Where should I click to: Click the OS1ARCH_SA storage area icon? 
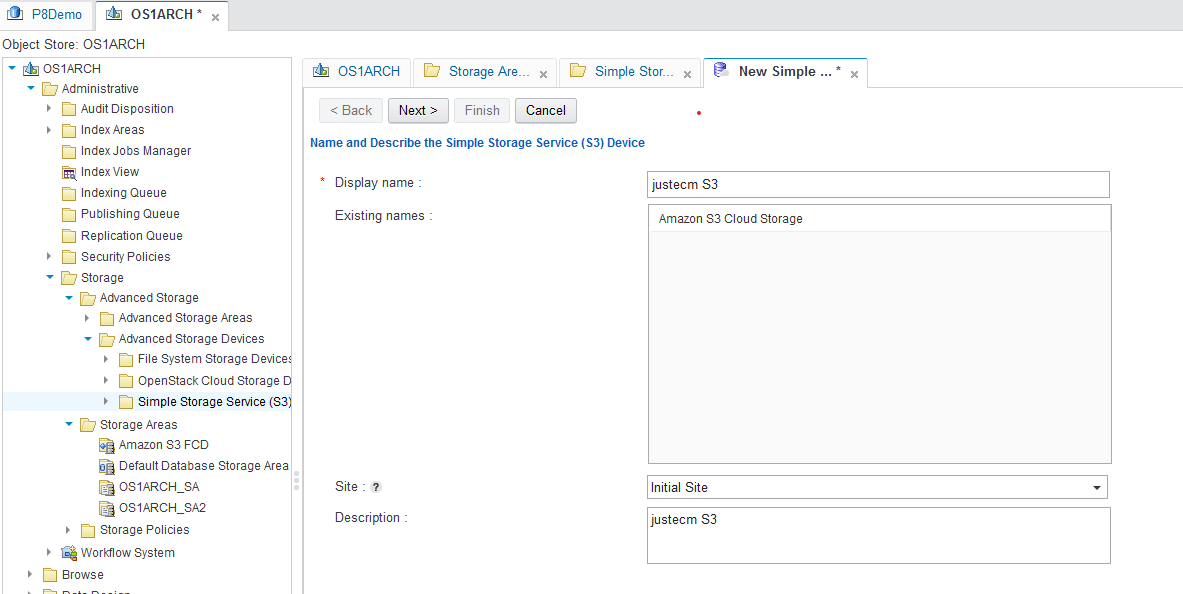point(107,487)
